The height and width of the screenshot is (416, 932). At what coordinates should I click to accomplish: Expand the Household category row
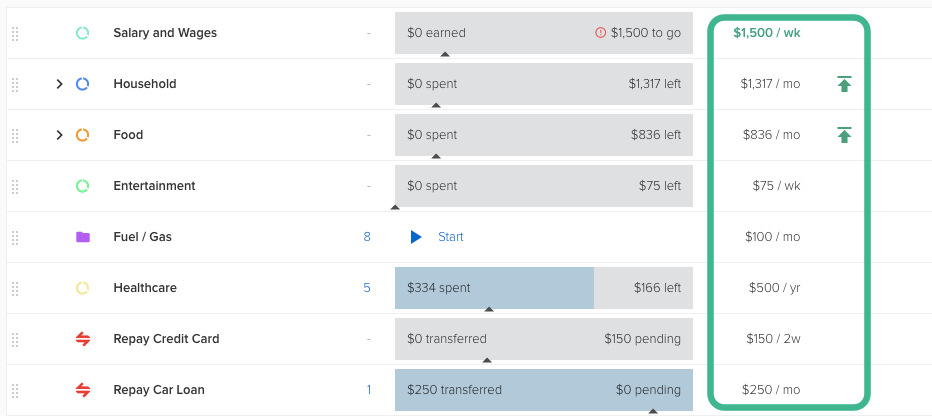60,84
